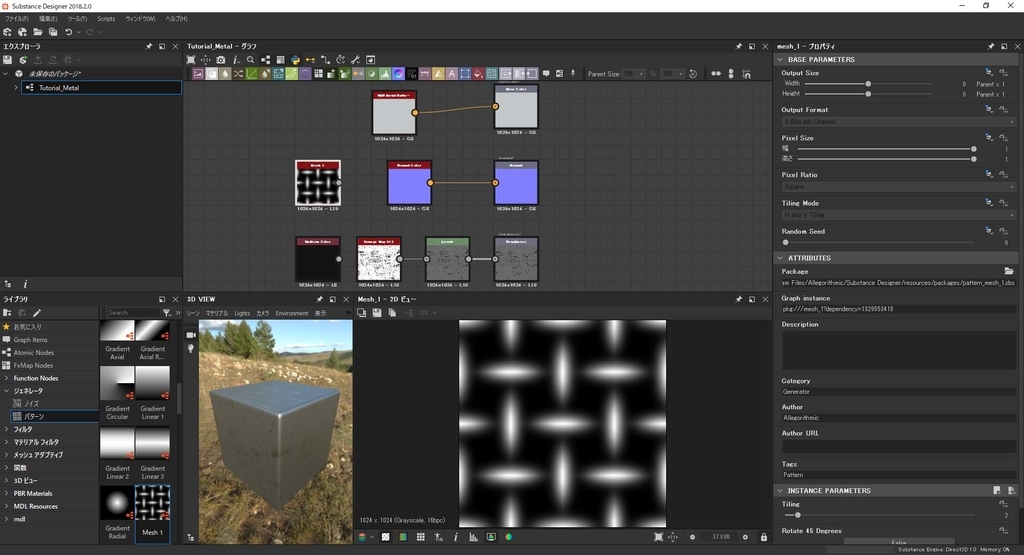Click the Library Search field
This screenshot has width=1024, height=555.
click(133, 313)
